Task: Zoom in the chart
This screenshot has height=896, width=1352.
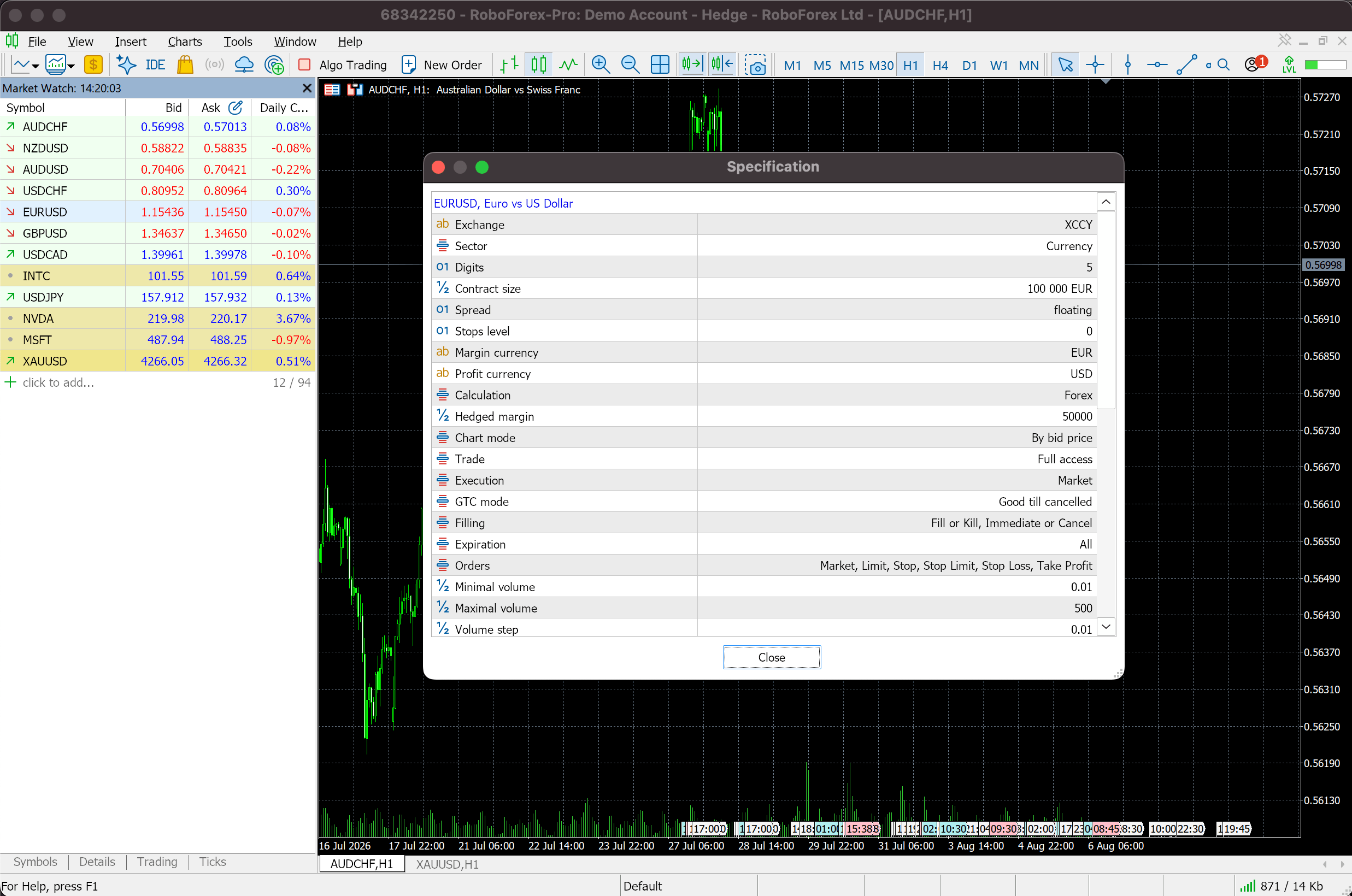Action: tap(601, 64)
